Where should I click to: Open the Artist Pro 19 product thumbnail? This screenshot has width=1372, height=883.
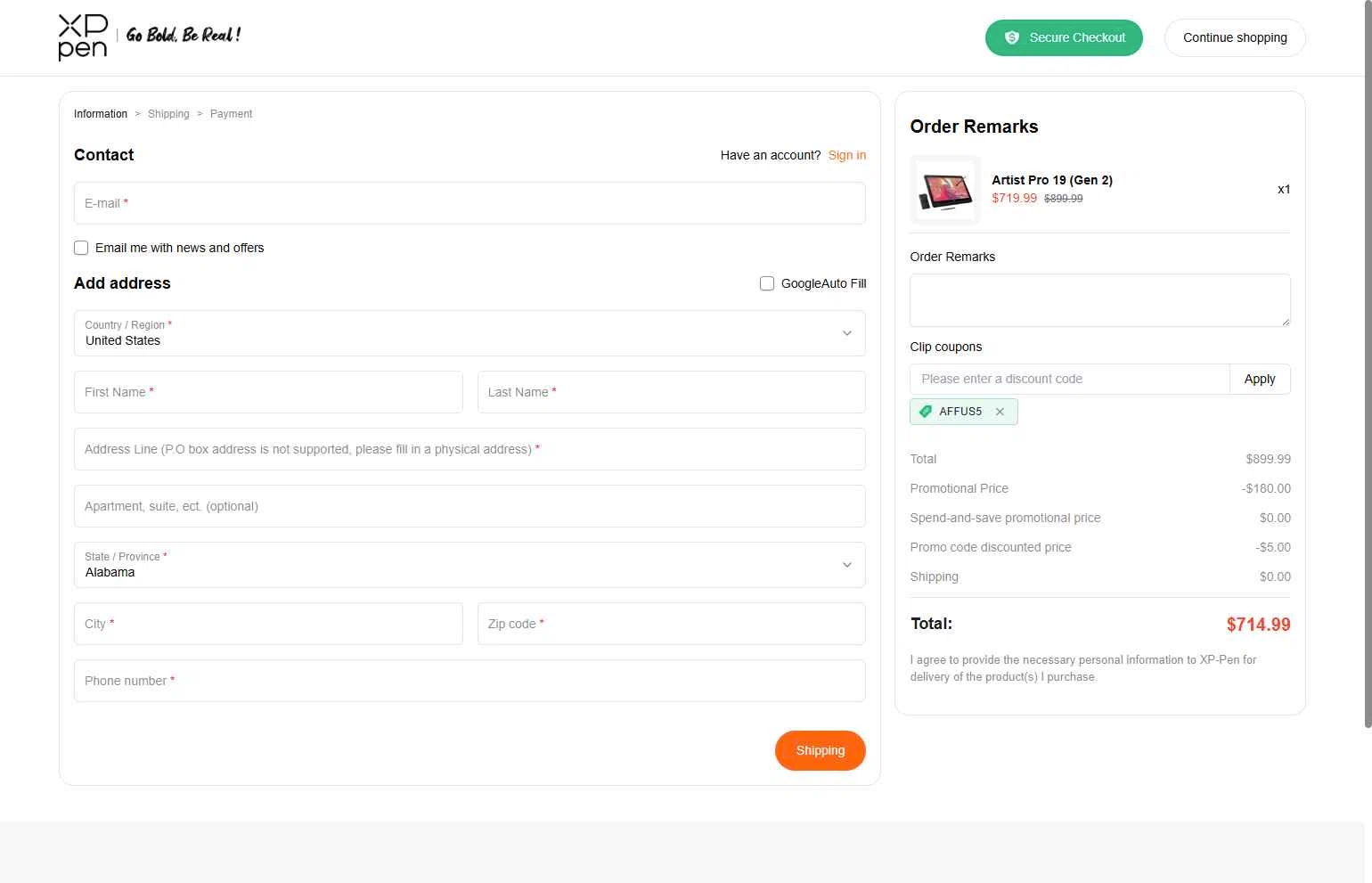click(945, 190)
